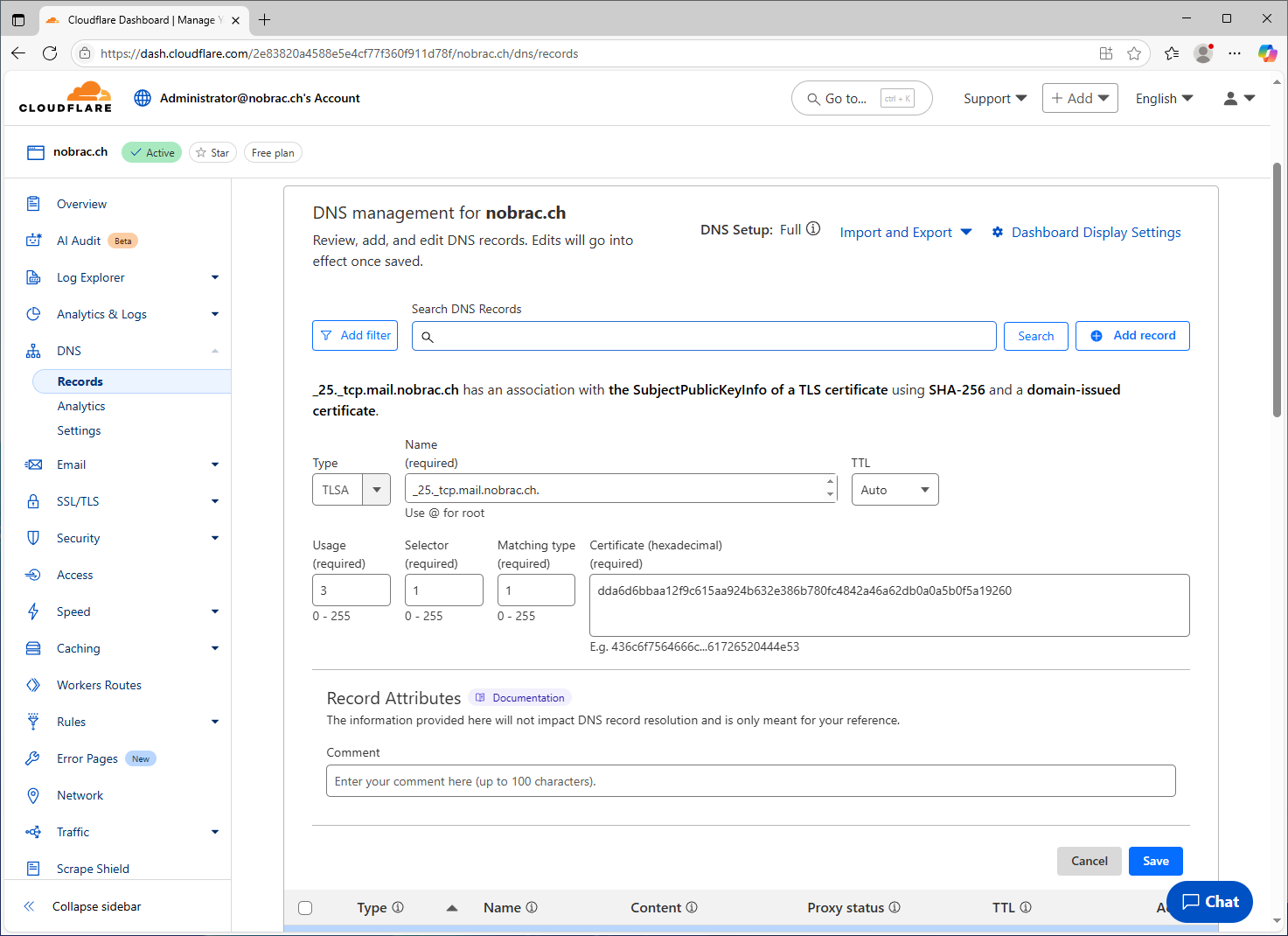The height and width of the screenshot is (936, 1288).
Task: Click the DNS sidebar icon
Action: (33, 351)
